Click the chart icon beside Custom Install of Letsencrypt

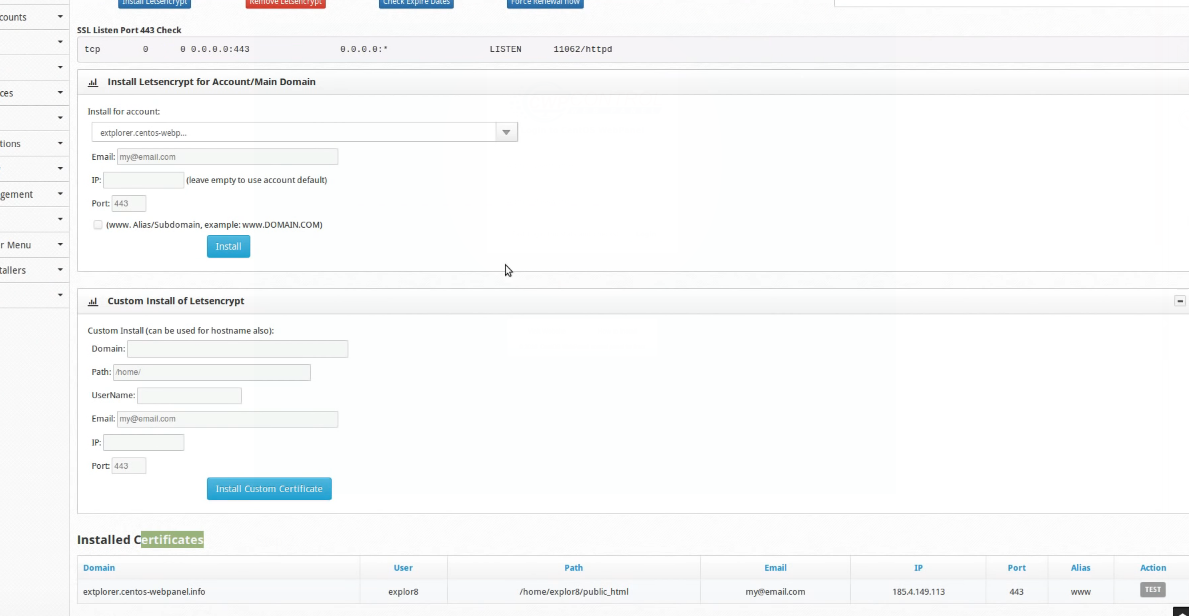point(93,300)
